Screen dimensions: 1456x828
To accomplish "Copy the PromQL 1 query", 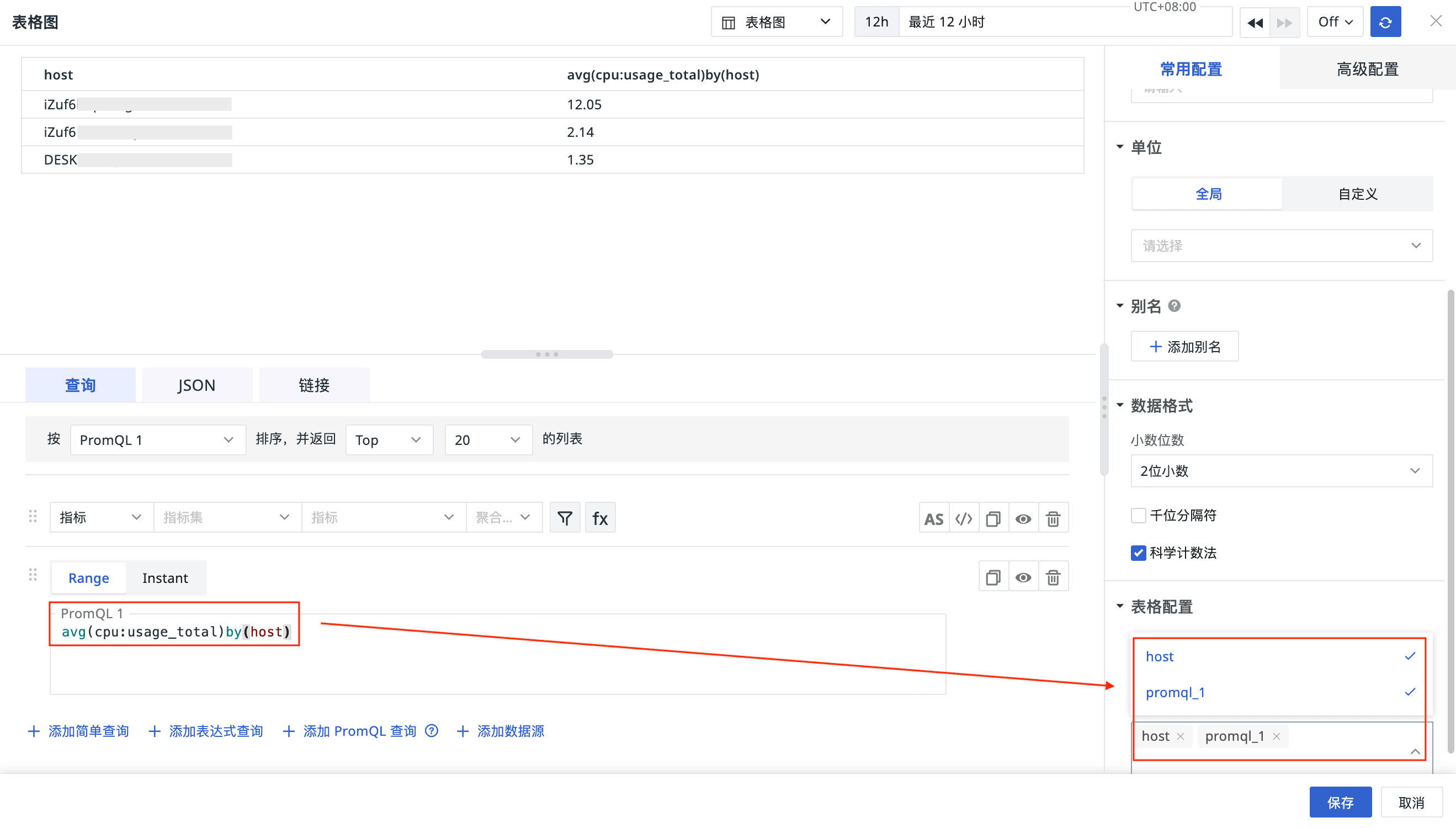I will [x=993, y=577].
